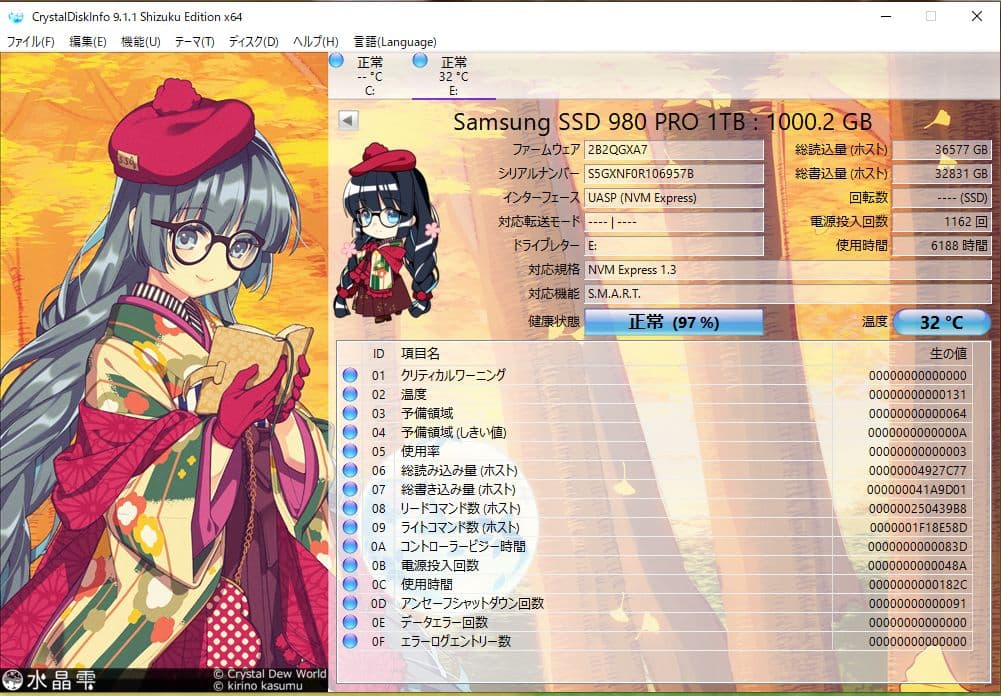Click the 正常 (97 %) health status button
Screen dimensions: 1001x696
pyautogui.click(x=674, y=322)
